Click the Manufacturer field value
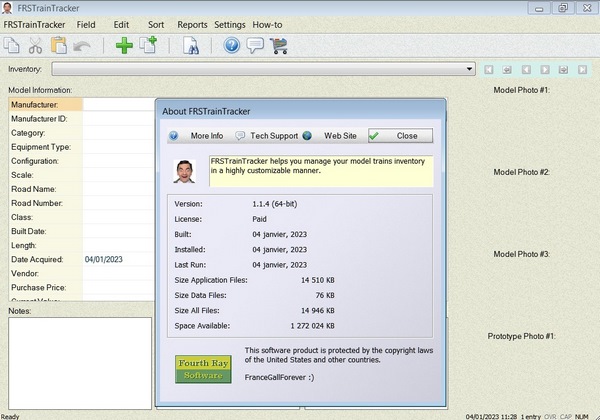 [119, 104]
